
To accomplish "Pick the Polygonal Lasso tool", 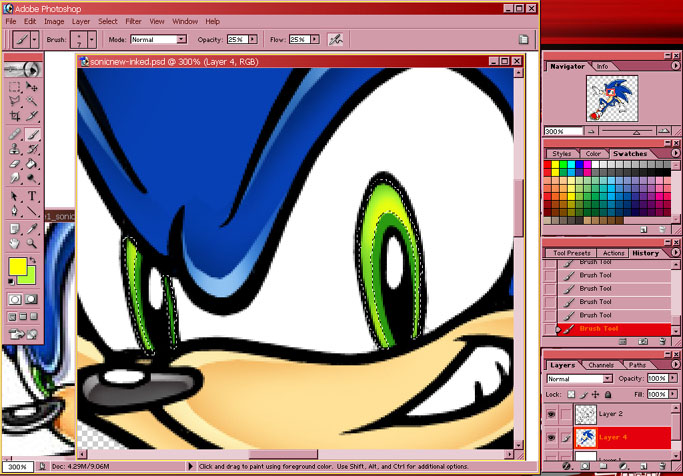I will pos(15,101).
